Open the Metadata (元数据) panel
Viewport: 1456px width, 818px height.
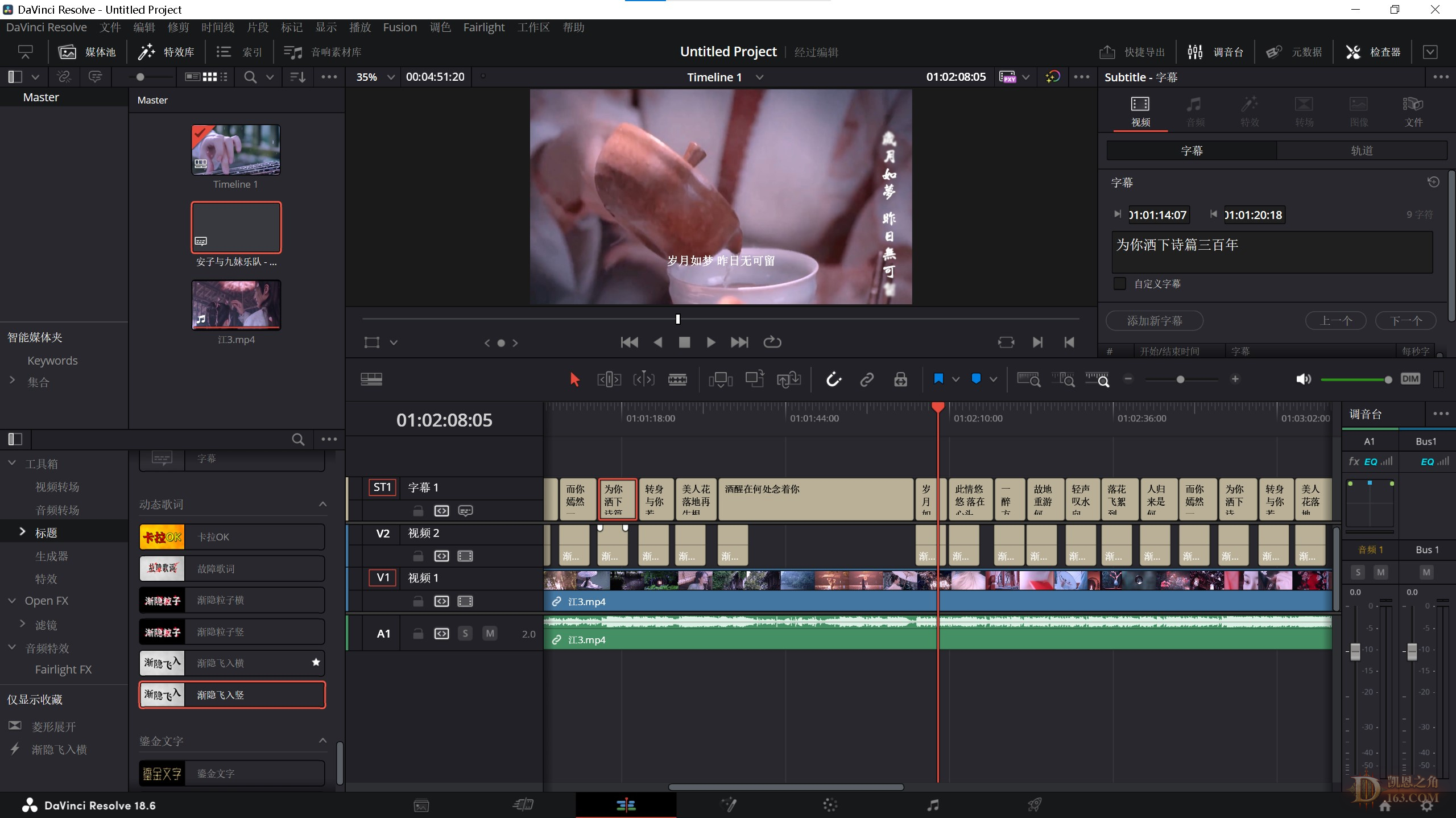point(1294,52)
